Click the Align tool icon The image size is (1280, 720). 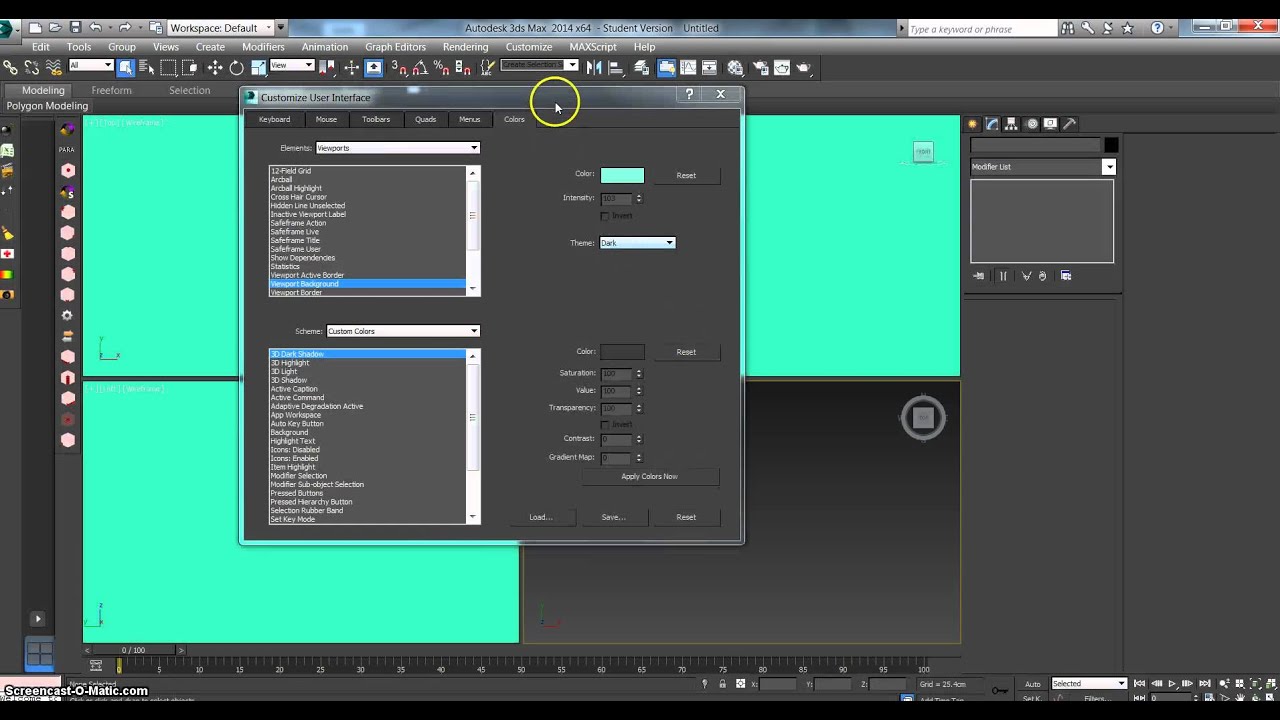click(617, 67)
